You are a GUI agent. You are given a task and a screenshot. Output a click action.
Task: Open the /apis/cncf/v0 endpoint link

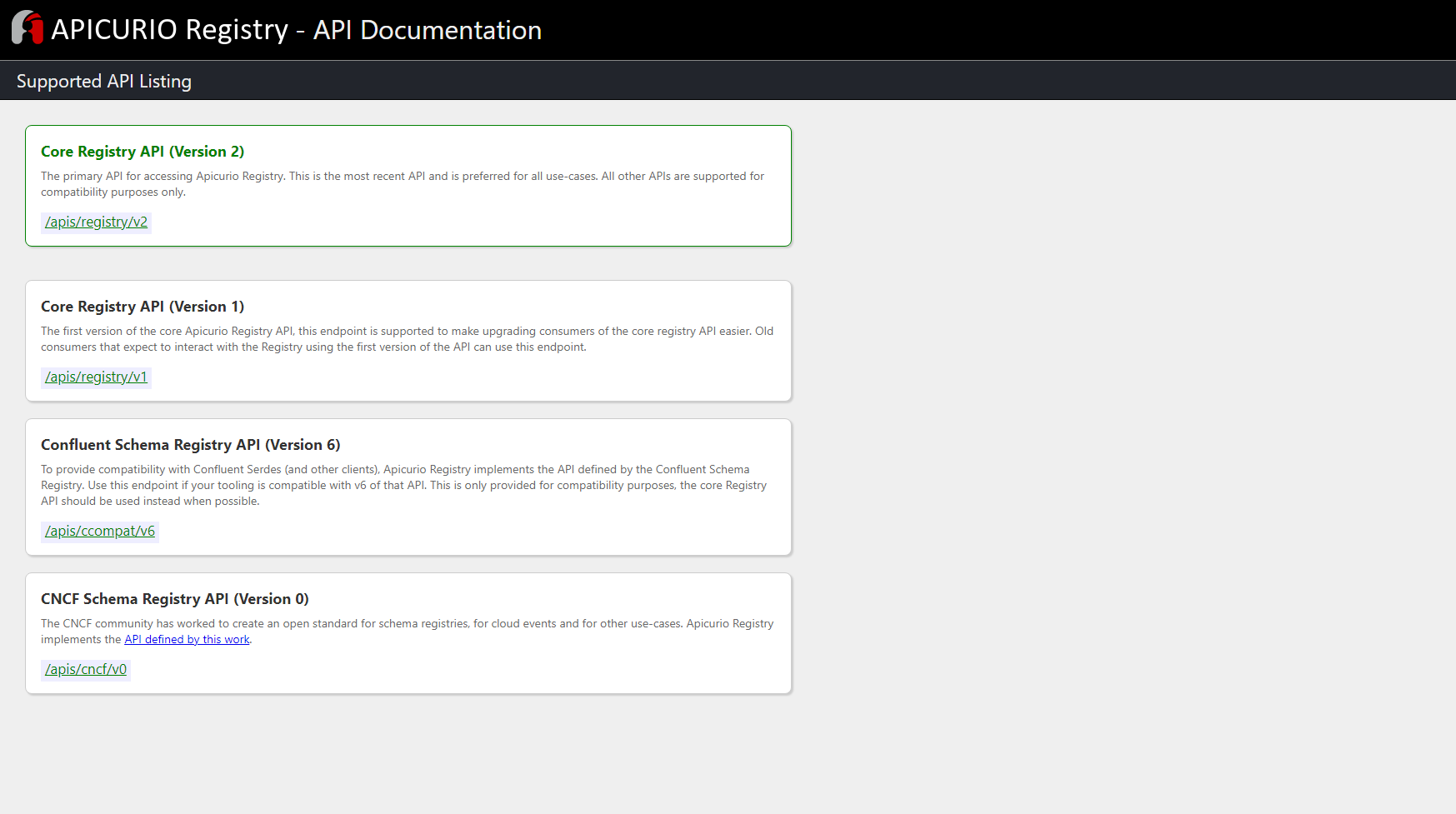[x=85, y=669]
